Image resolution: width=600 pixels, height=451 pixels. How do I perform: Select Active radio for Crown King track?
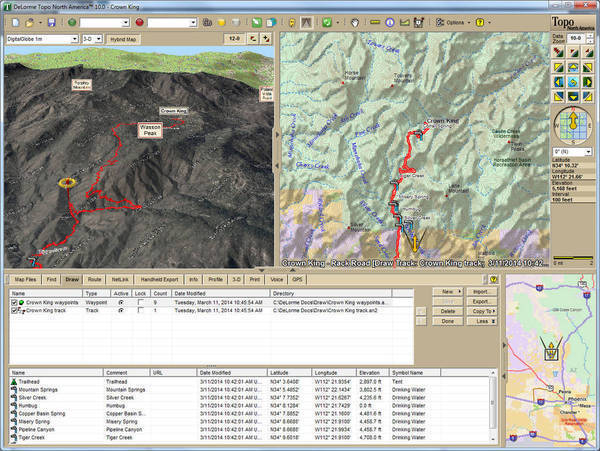tap(121, 311)
